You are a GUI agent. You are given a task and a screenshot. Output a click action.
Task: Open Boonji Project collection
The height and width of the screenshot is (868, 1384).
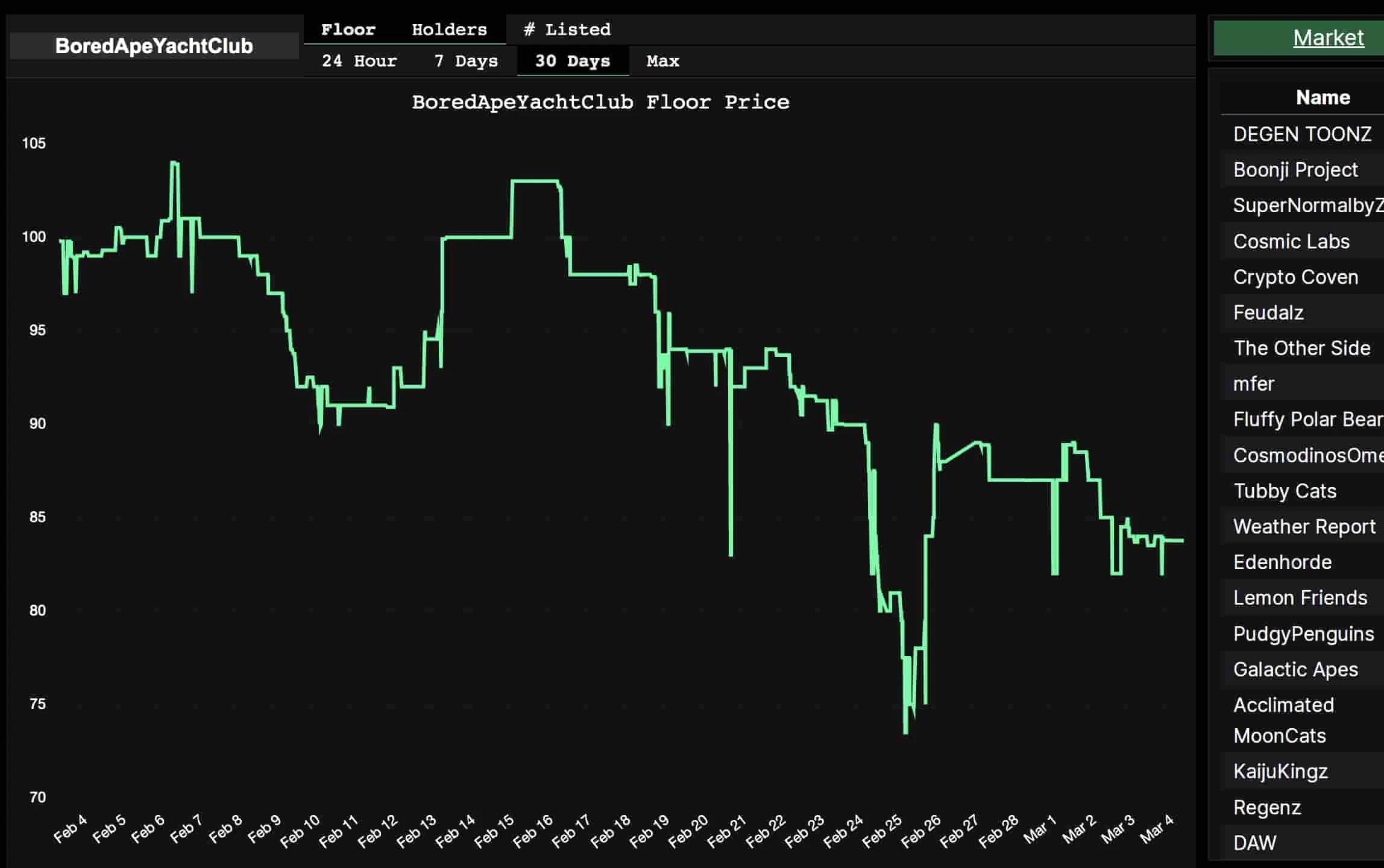click(1295, 170)
